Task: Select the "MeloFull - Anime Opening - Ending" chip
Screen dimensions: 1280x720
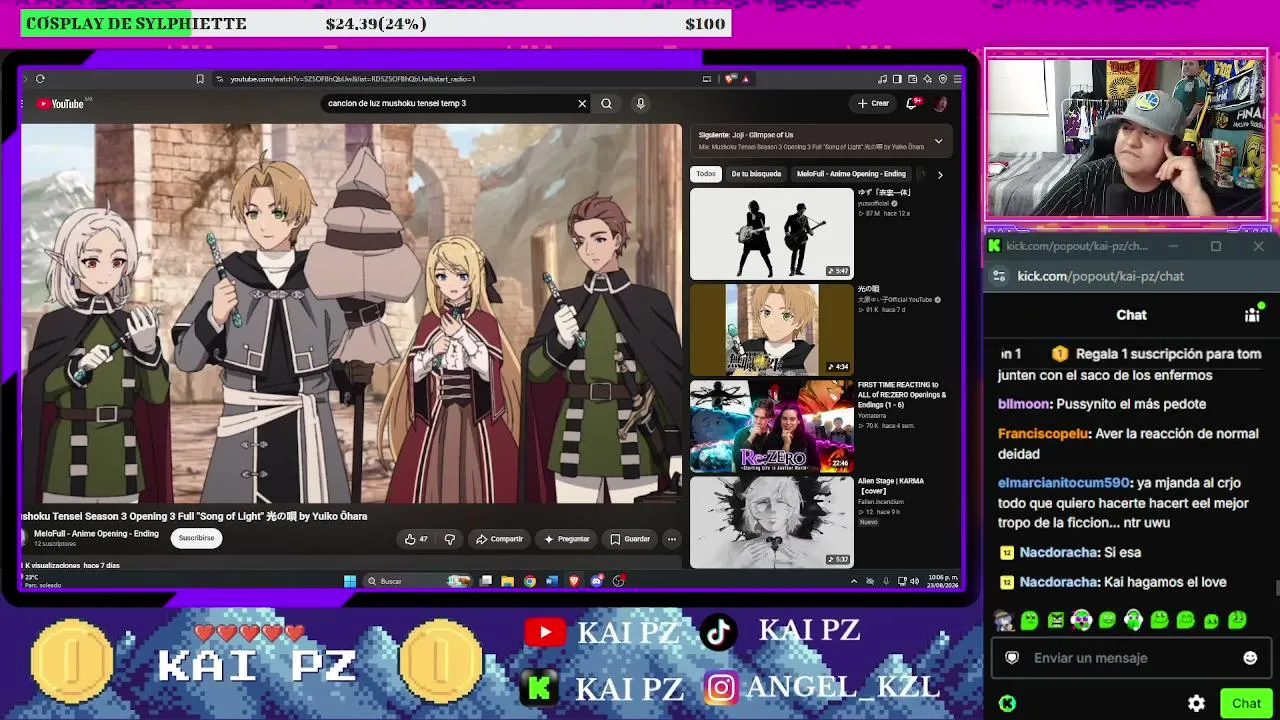Action: tap(851, 174)
